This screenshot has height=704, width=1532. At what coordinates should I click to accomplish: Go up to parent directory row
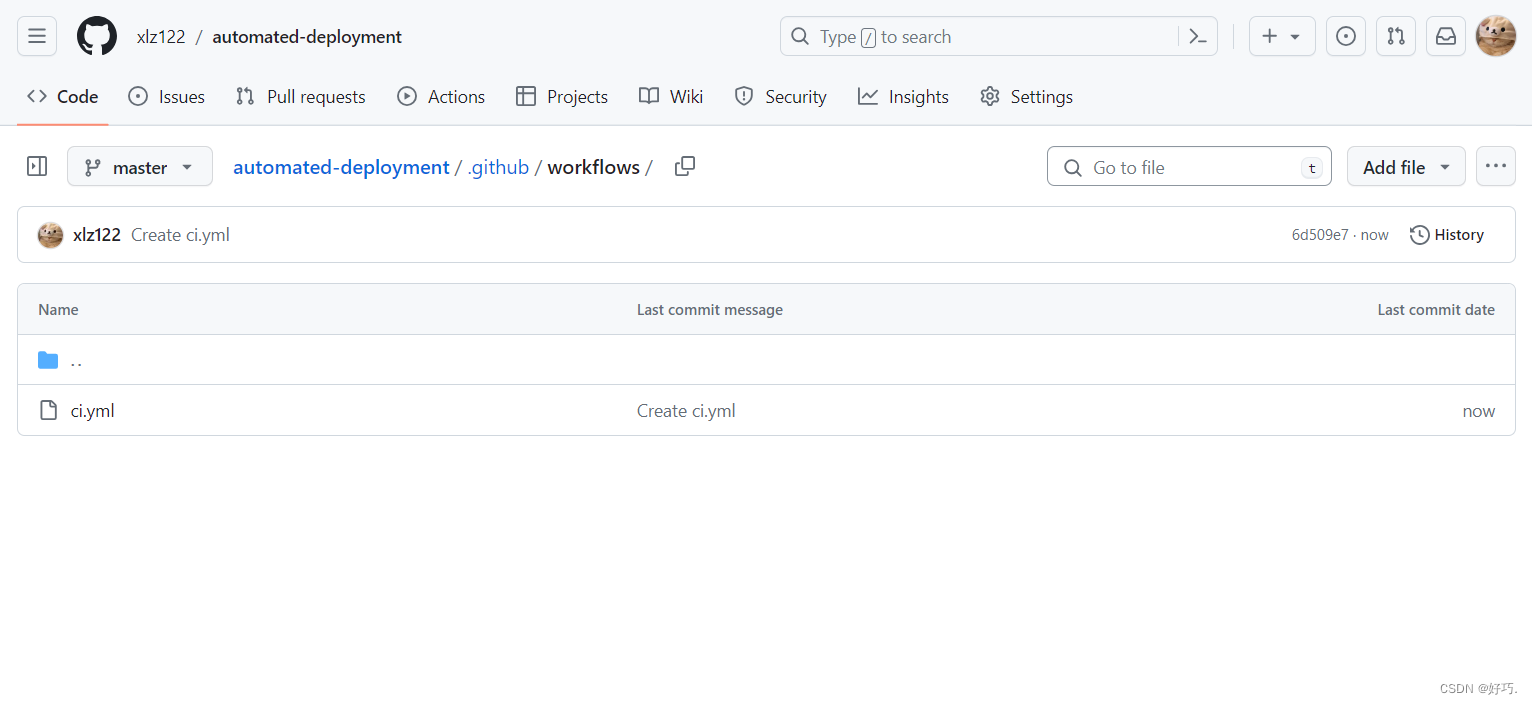pyautogui.click(x=766, y=360)
